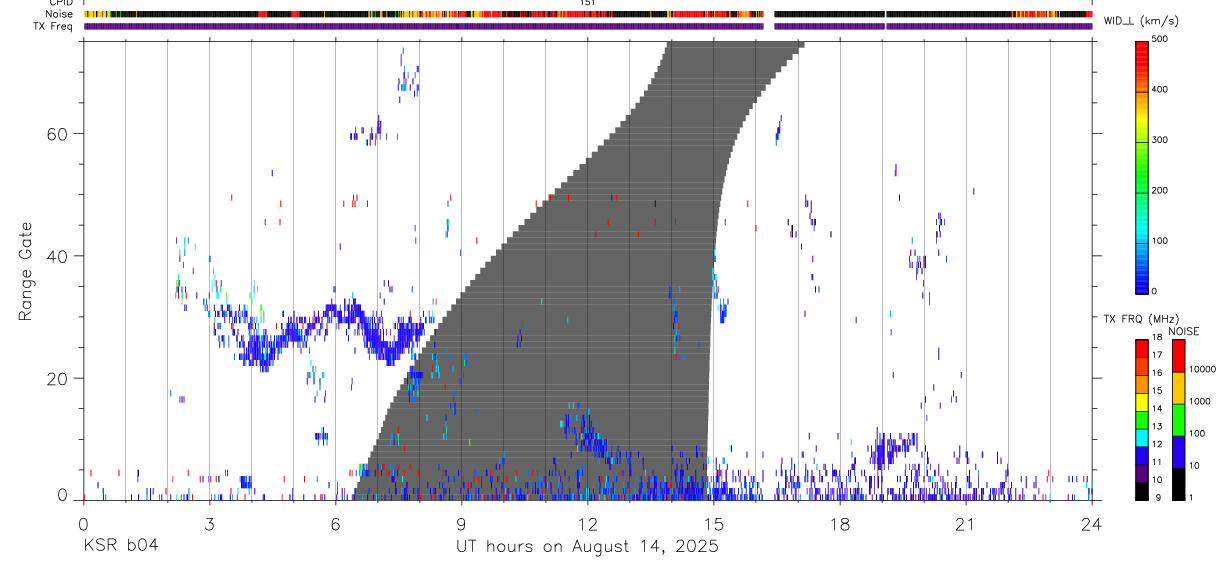Click the '9' tick on the UT hours axis
Viewport: 1228px width, 567px height.
(x=461, y=524)
